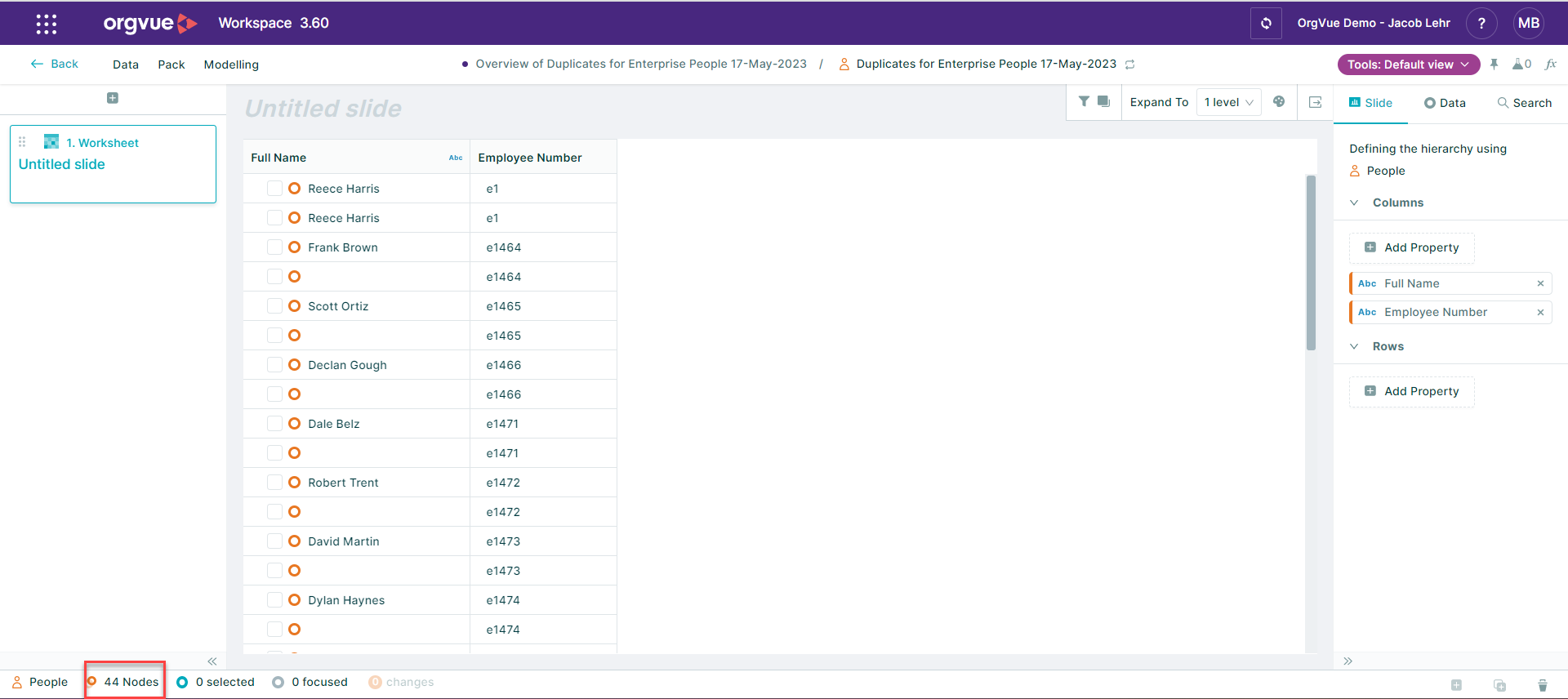Viewport: 1568px width, 699px height.
Task: Tick the Dylan Haynes checkbox
Action: click(x=274, y=600)
